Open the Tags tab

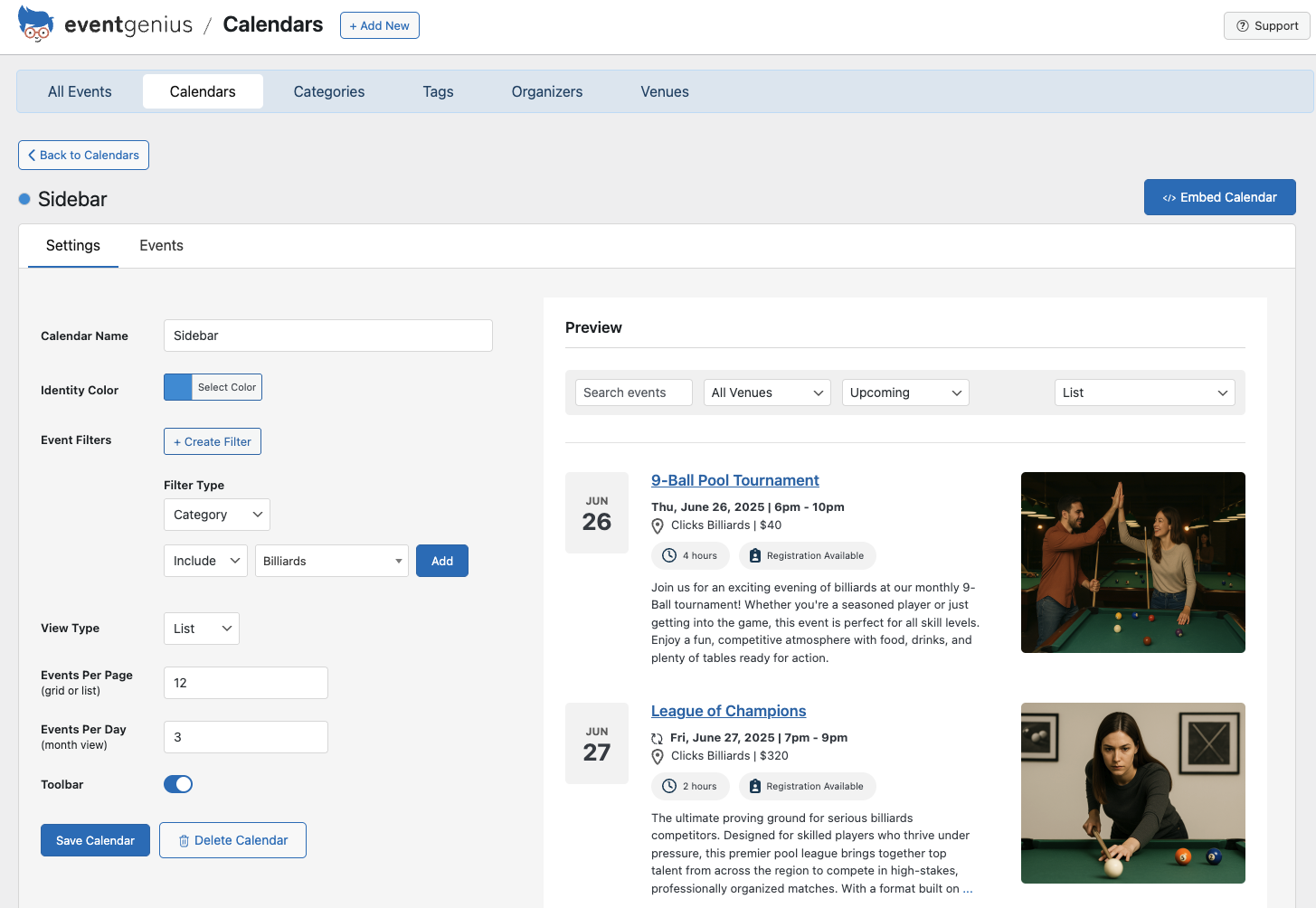pos(438,91)
